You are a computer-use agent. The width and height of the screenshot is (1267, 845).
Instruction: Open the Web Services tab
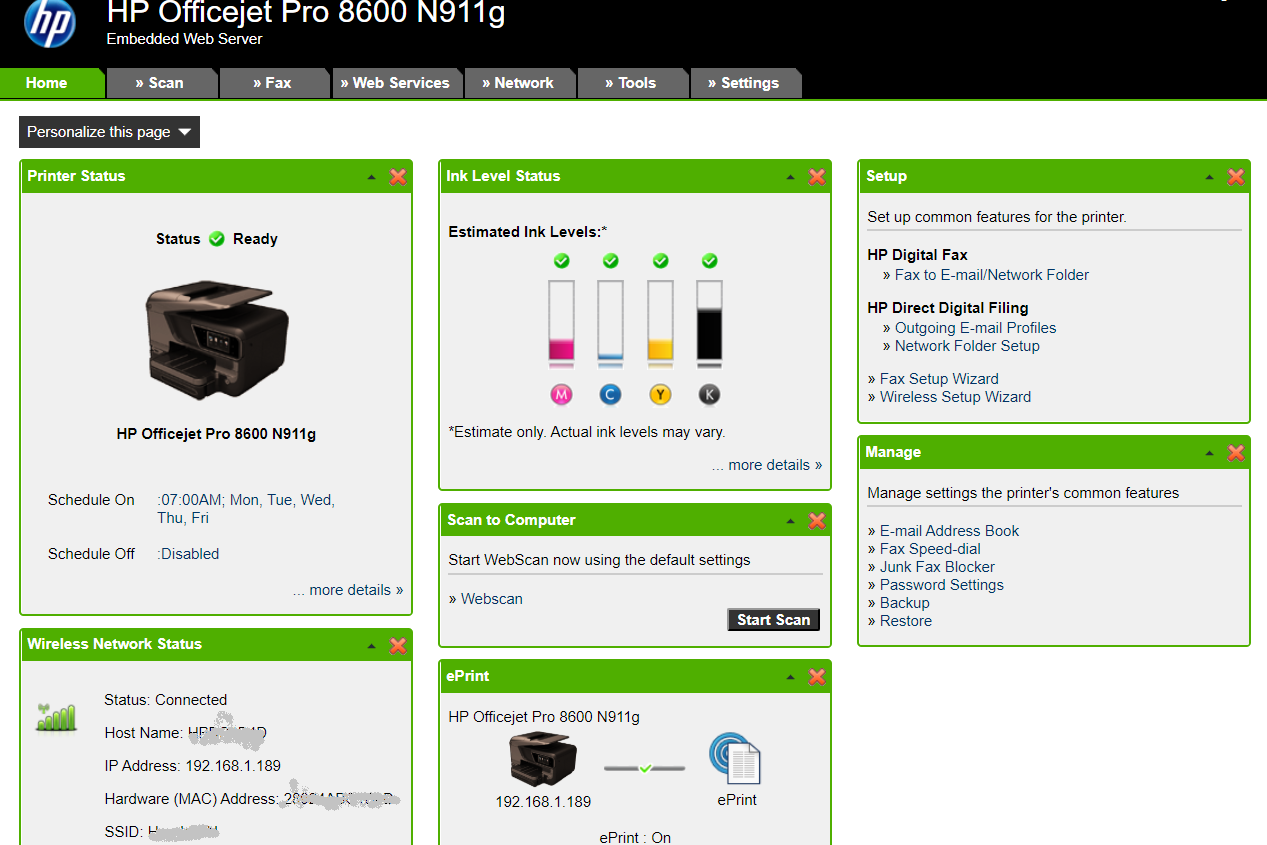396,83
